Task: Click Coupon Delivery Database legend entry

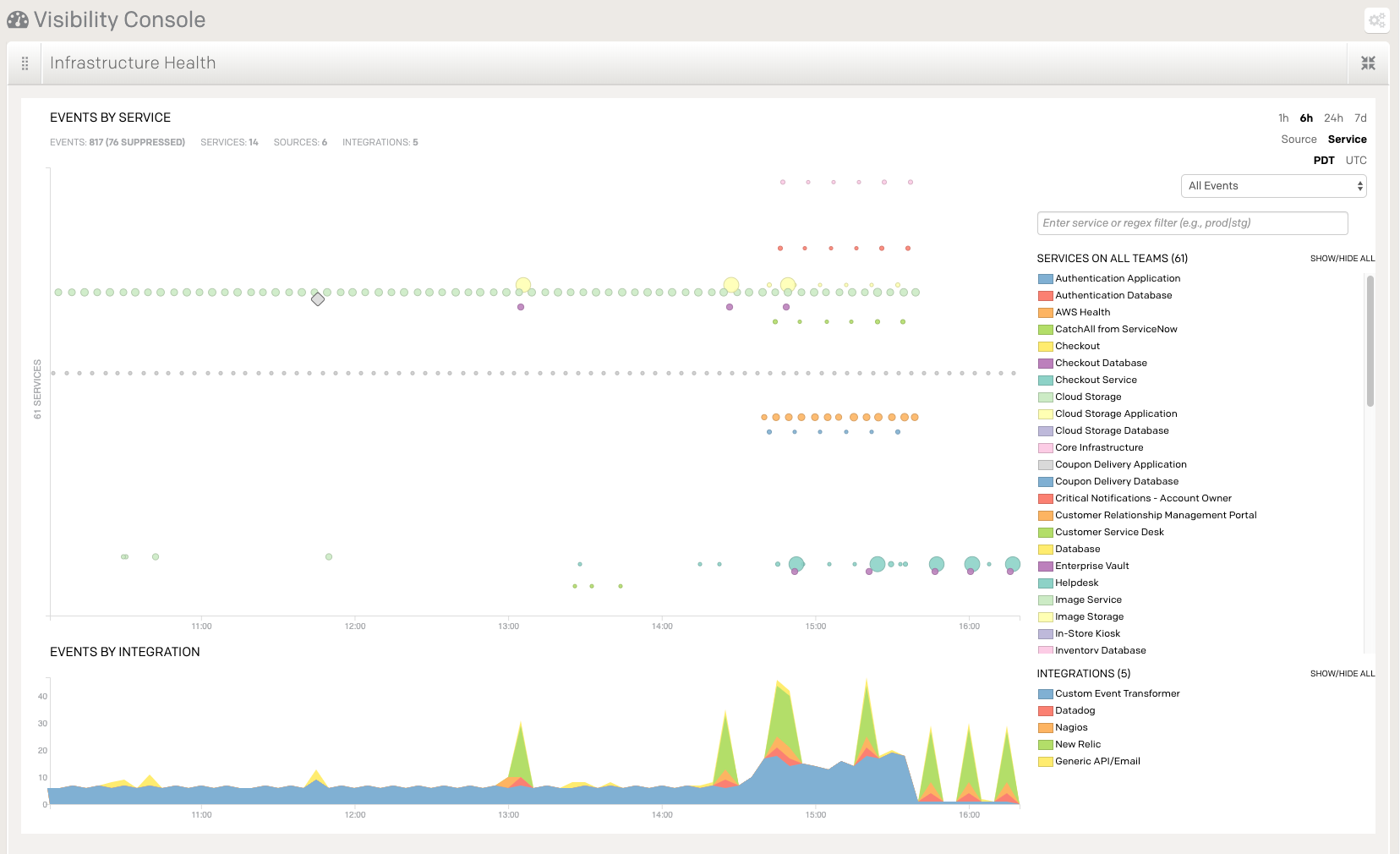Action: pyautogui.click(x=1108, y=482)
